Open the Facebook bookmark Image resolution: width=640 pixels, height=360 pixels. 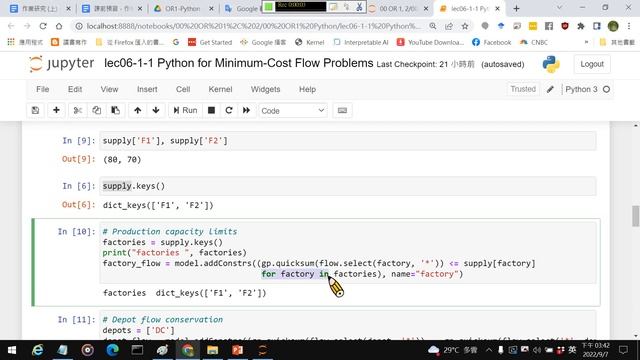tap(491, 42)
